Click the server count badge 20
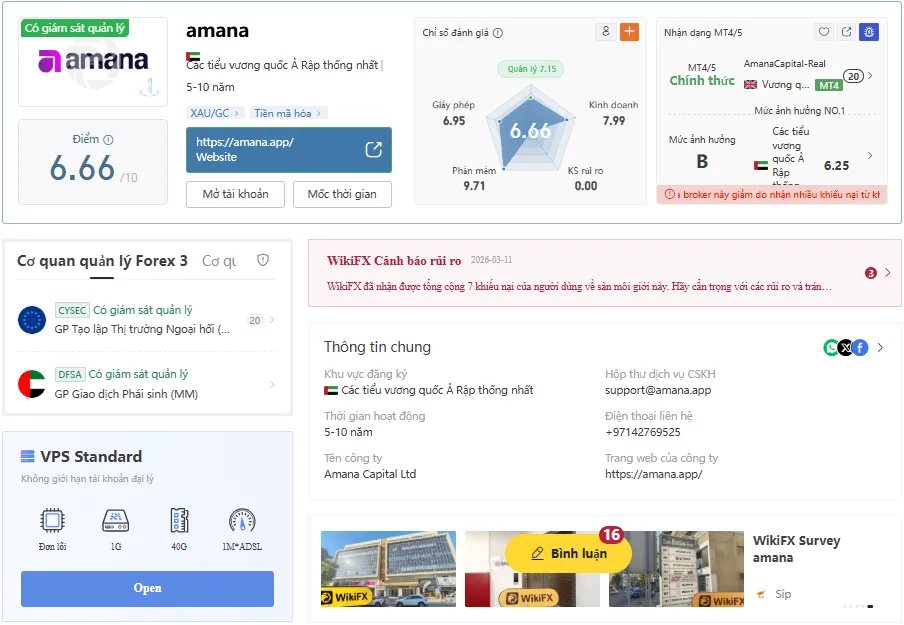This screenshot has width=904, height=625. [854, 76]
